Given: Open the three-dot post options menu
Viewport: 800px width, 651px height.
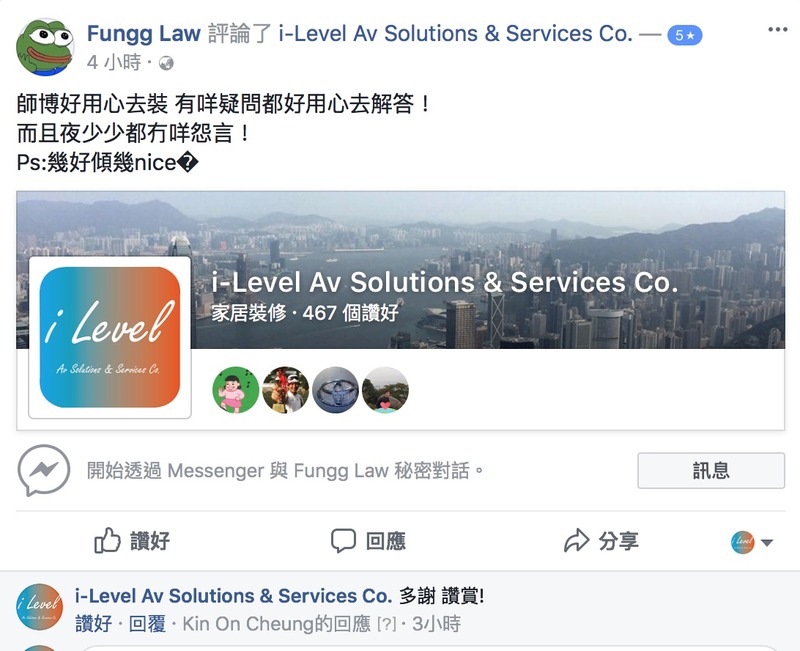Looking at the screenshot, I should click(x=778, y=30).
